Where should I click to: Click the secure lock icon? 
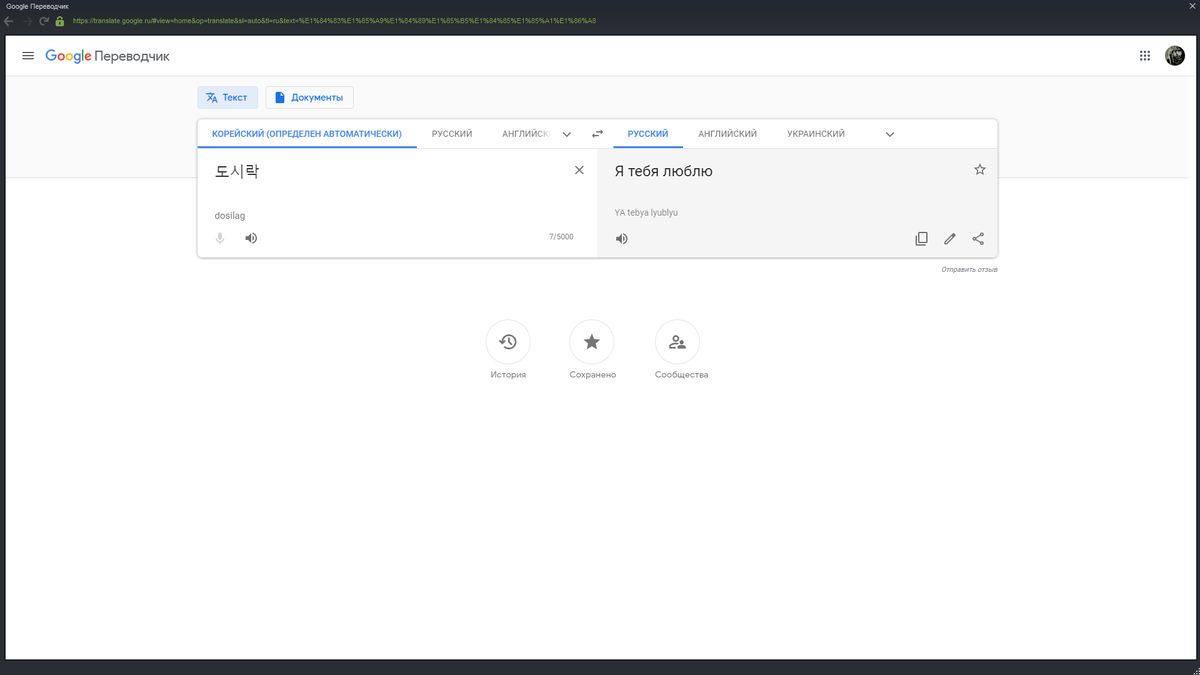point(60,20)
